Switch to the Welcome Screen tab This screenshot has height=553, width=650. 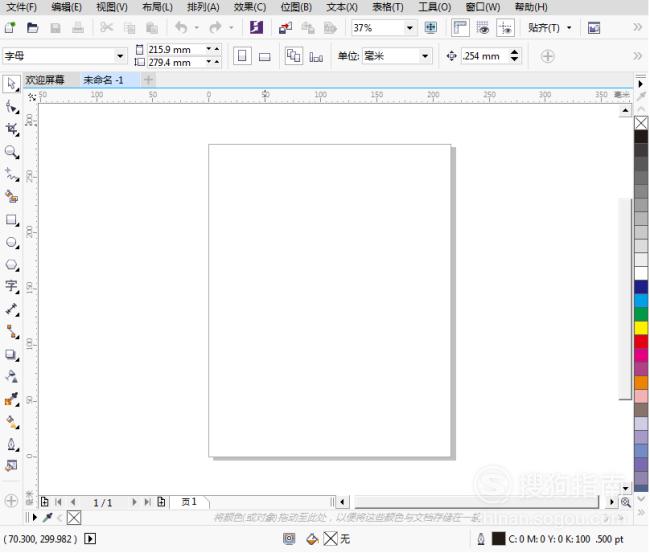[45, 80]
